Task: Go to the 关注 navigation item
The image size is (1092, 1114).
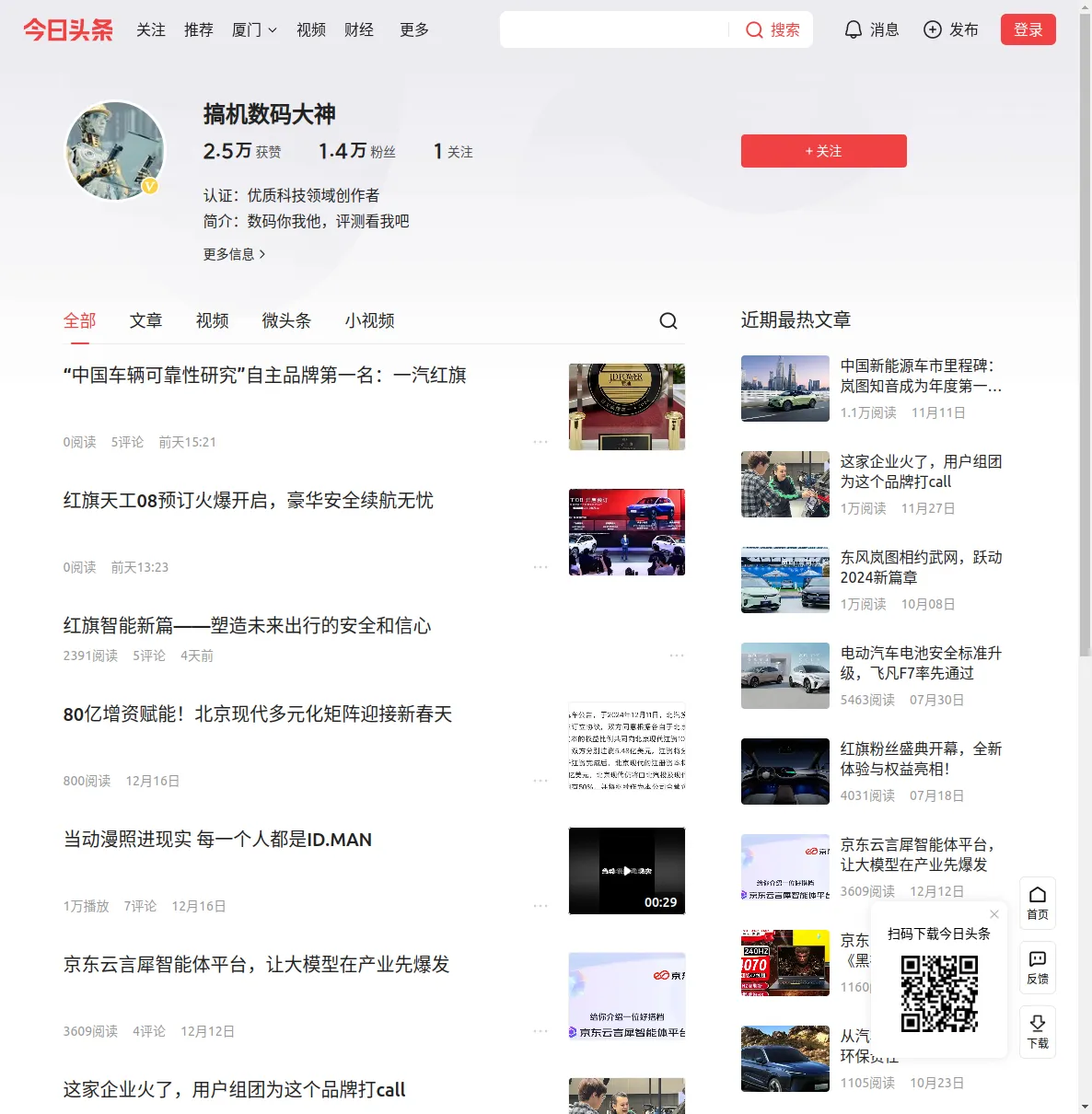Action: 151,29
